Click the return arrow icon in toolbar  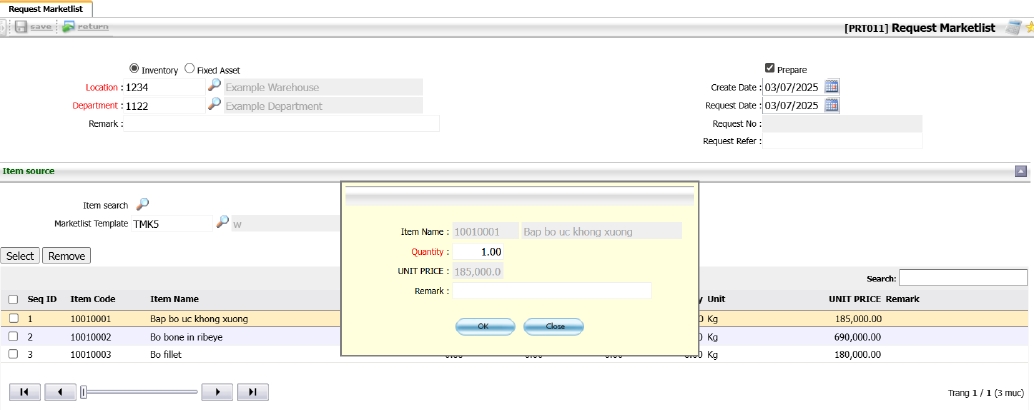coord(68,27)
